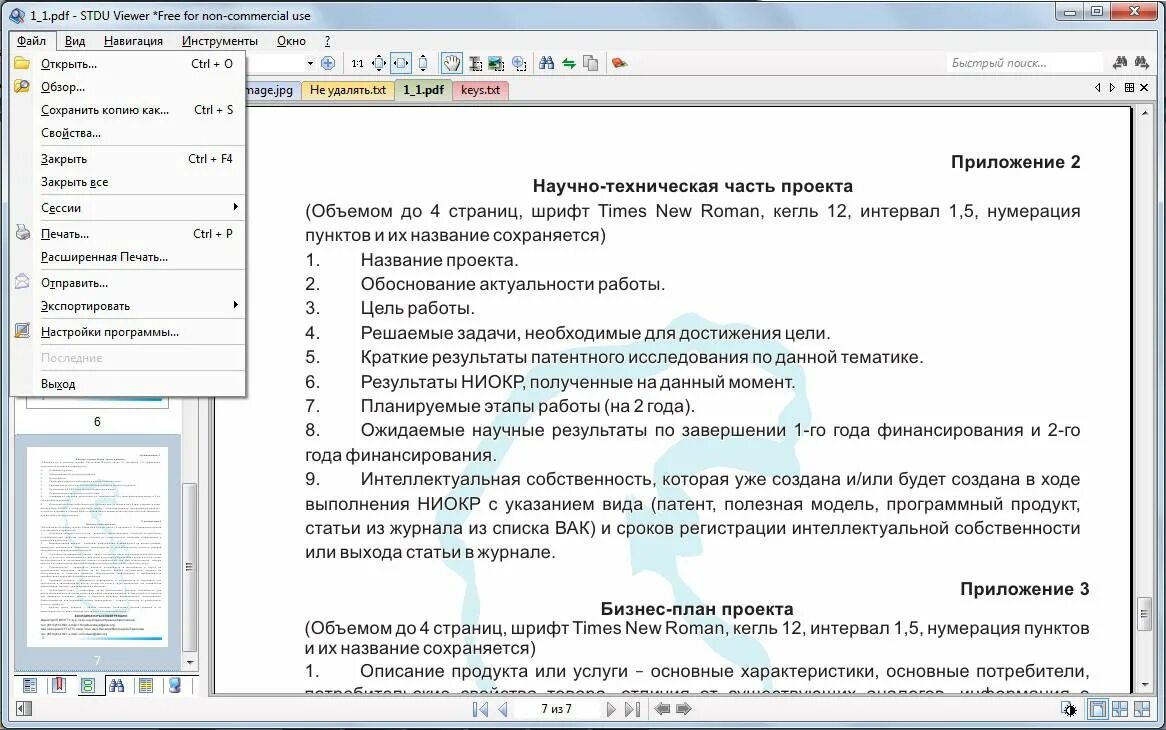The width and height of the screenshot is (1166, 730).
Task: Show the Thumbnails sidebar panel
Action: [x=88, y=685]
